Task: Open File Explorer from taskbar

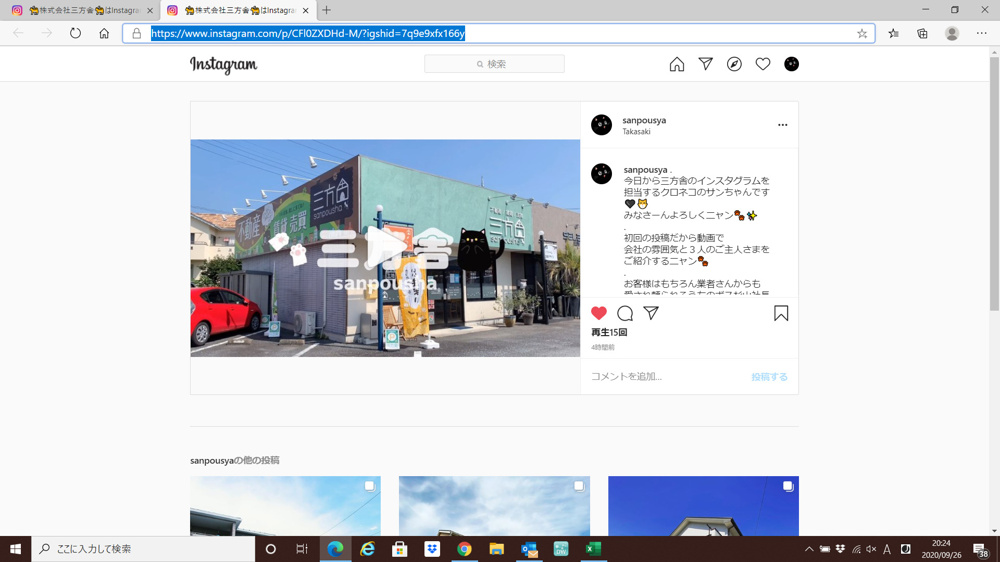Action: click(x=496, y=549)
